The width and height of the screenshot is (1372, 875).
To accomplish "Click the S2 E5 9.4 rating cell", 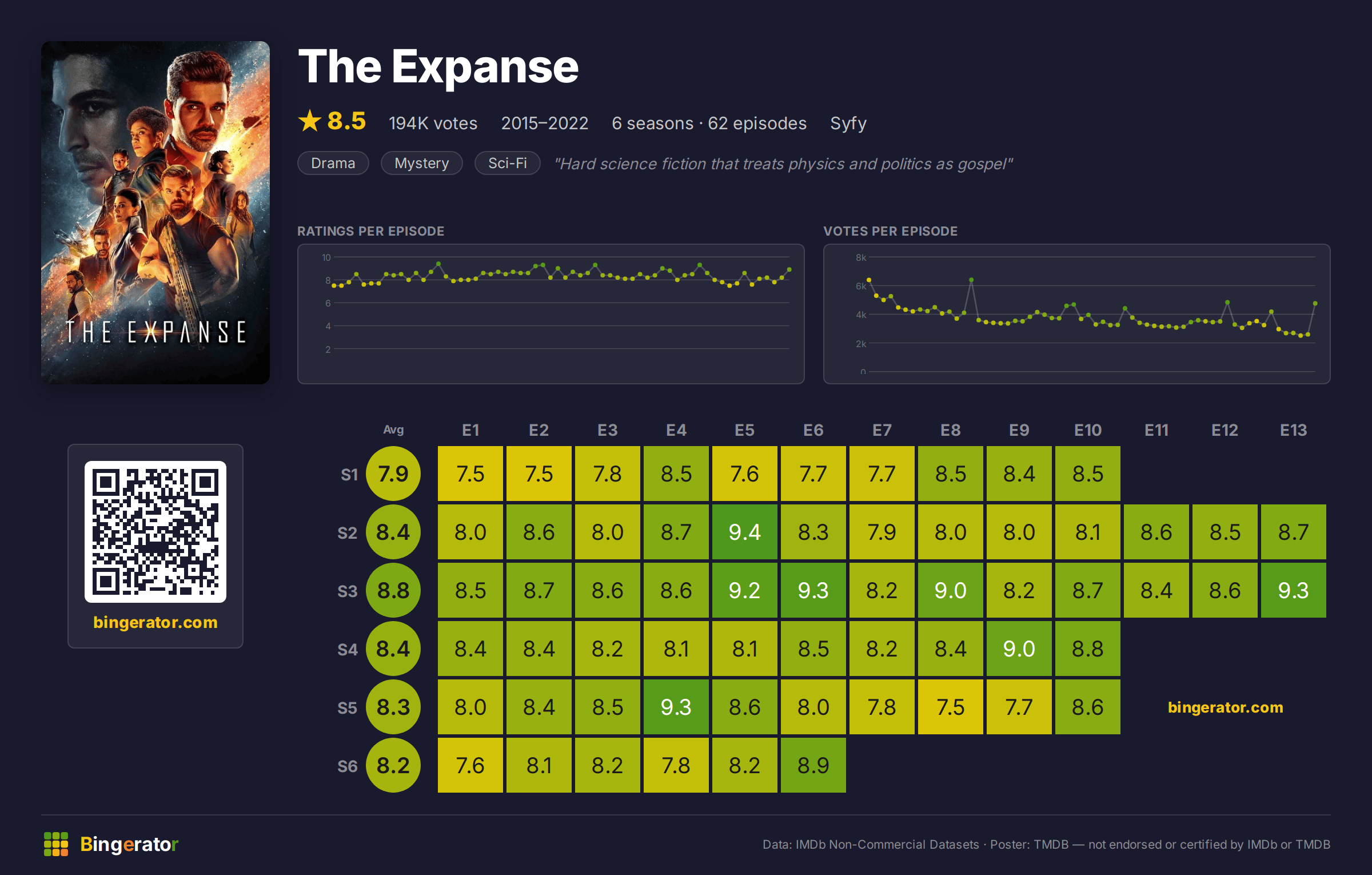I will (745, 532).
